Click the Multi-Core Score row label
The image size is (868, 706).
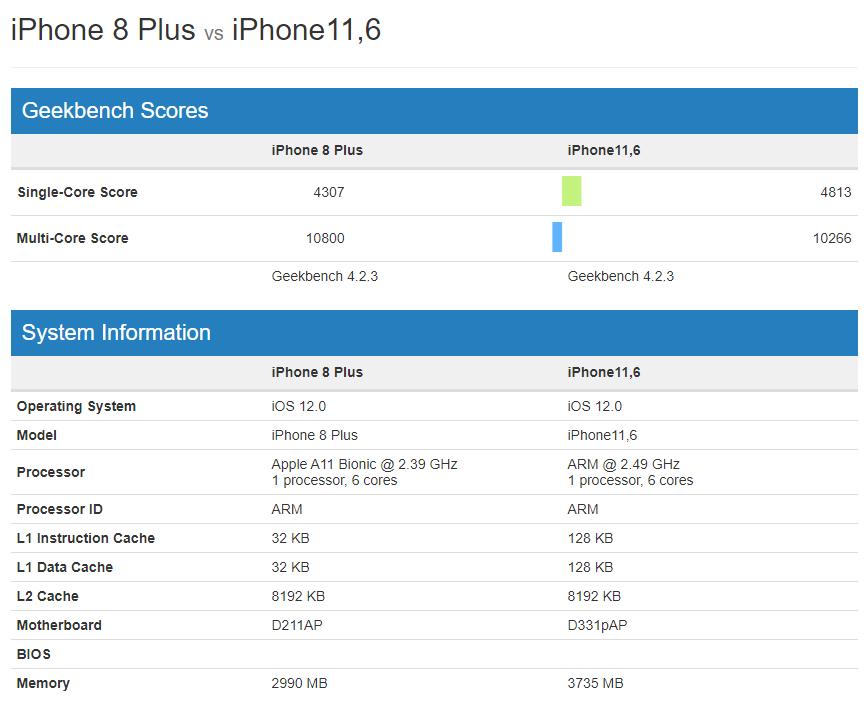pos(72,238)
